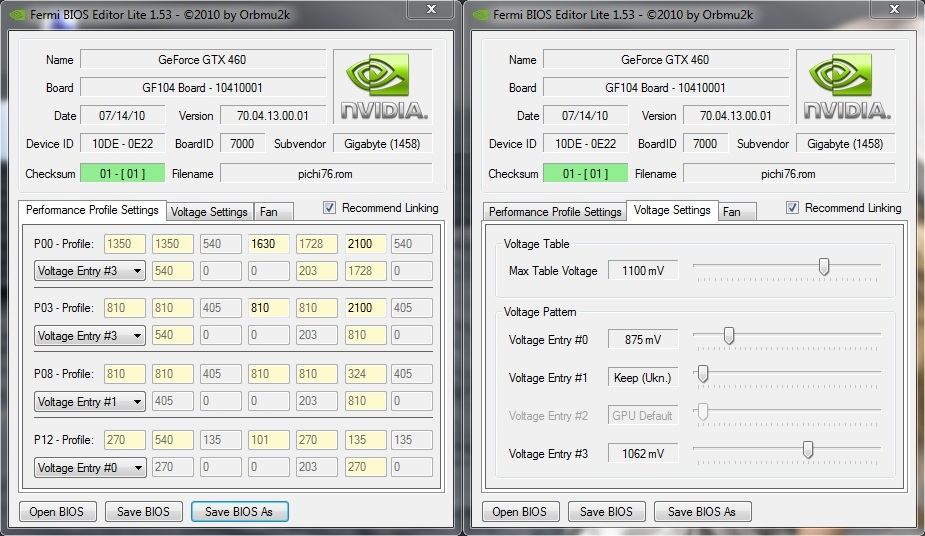
Task: Click Voltage Entry #3 slider handle
Action: click(808, 449)
